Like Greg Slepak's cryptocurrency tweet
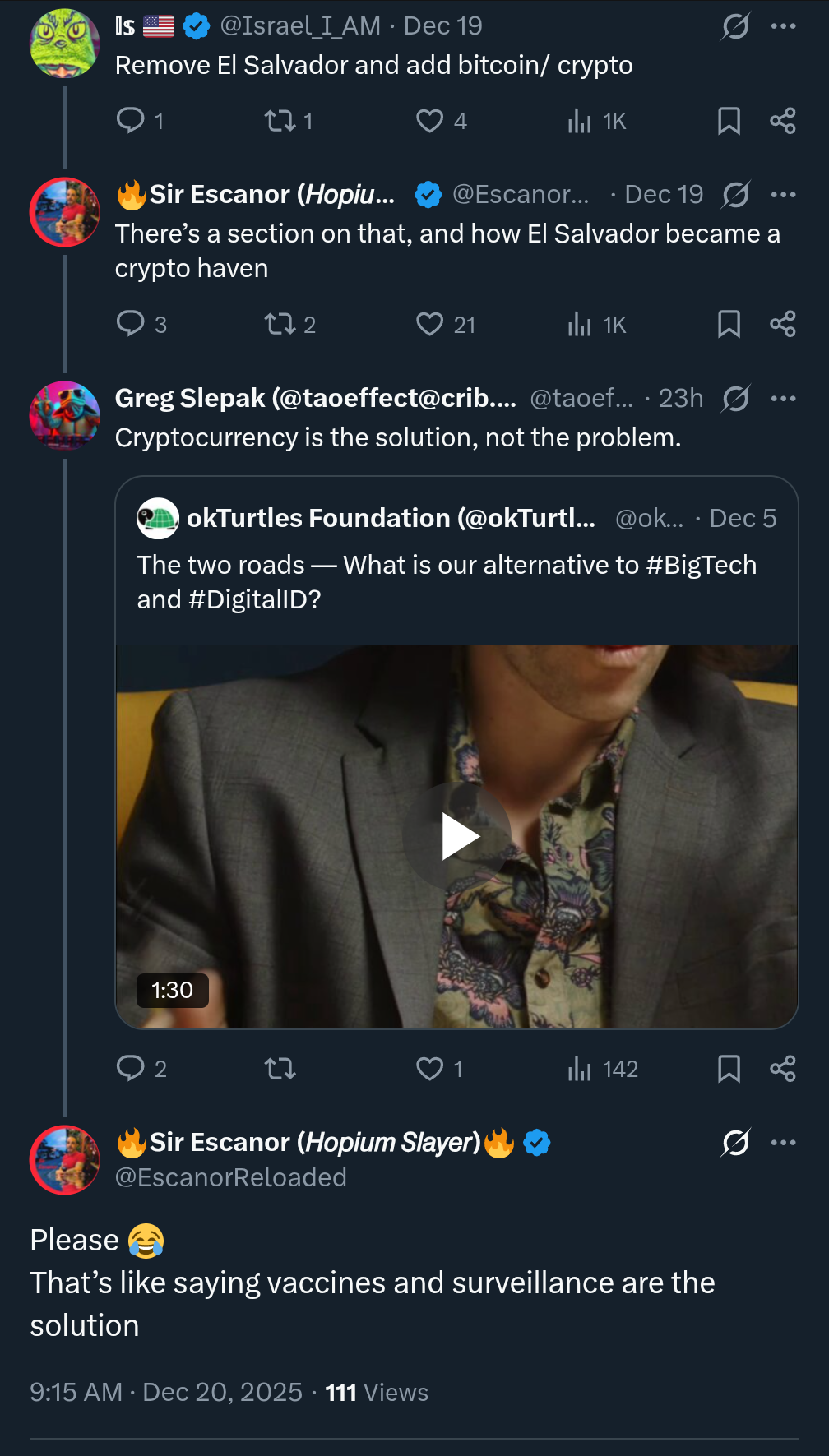Screen dimensions: 829x1456 [x=430, y=1069]
